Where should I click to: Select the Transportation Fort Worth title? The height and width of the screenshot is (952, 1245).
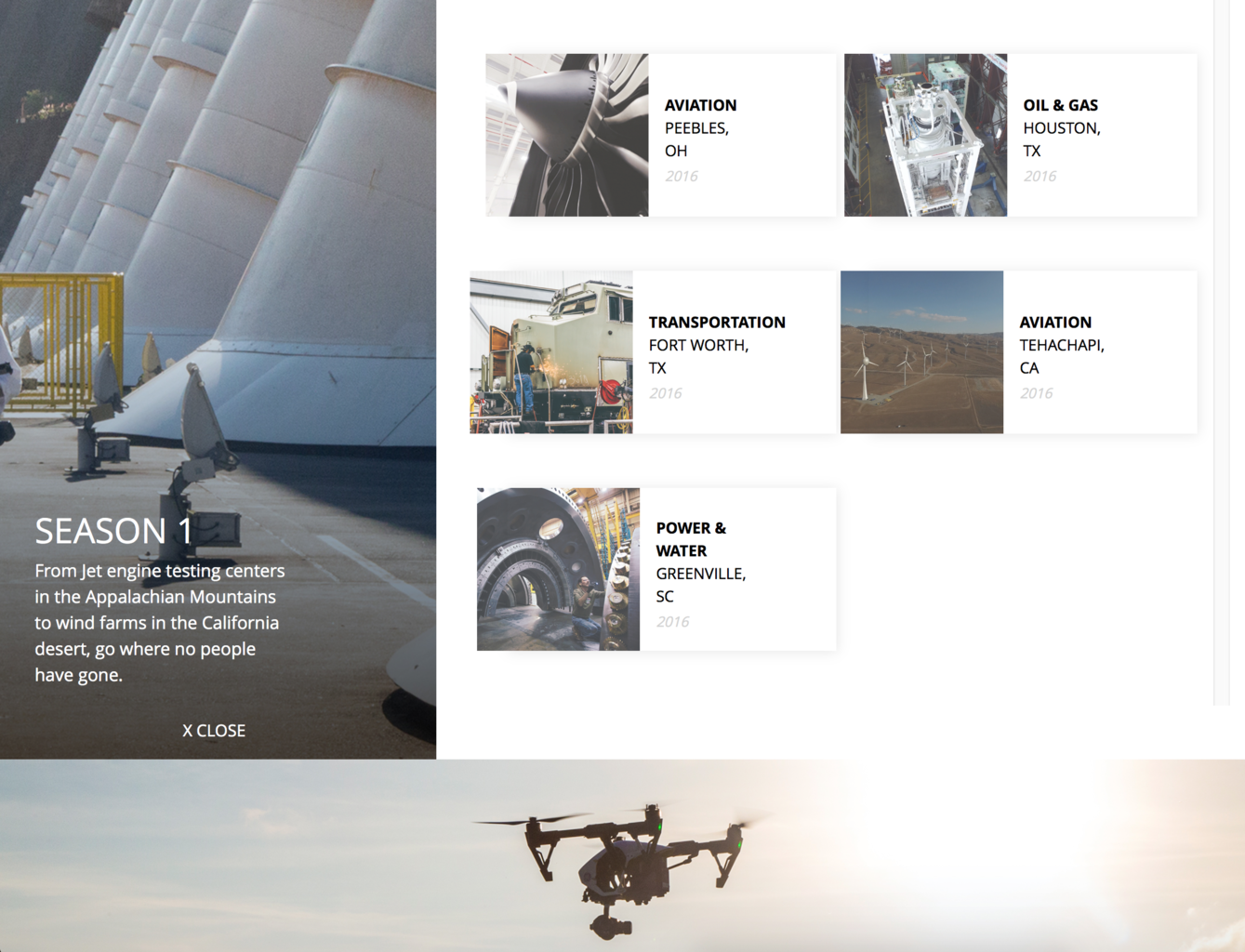[x=717, y=345]
